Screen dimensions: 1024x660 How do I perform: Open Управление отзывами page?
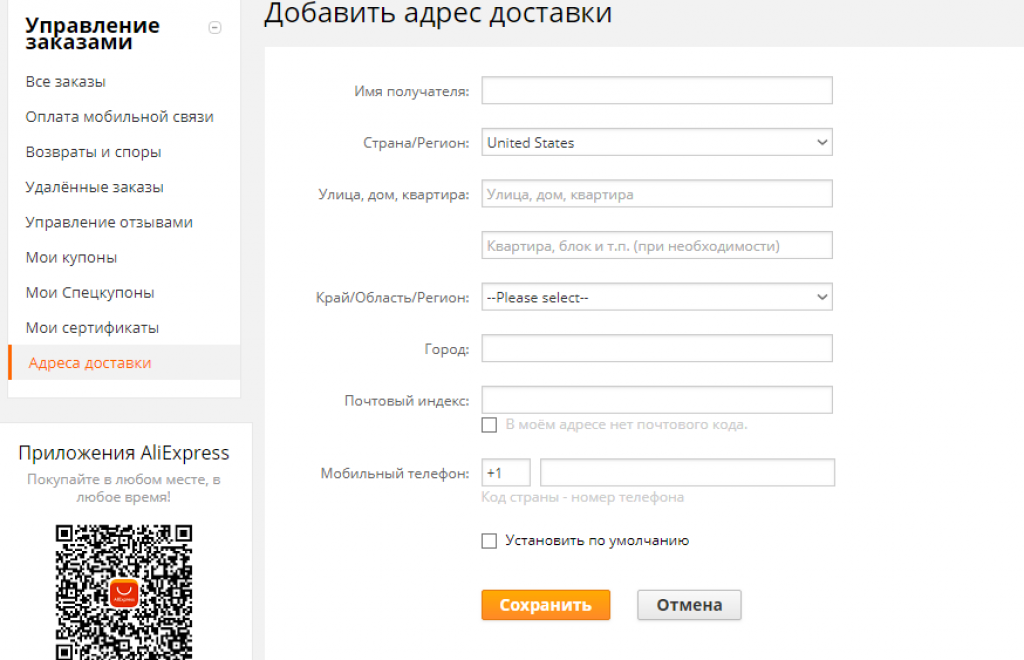(109, 223)
